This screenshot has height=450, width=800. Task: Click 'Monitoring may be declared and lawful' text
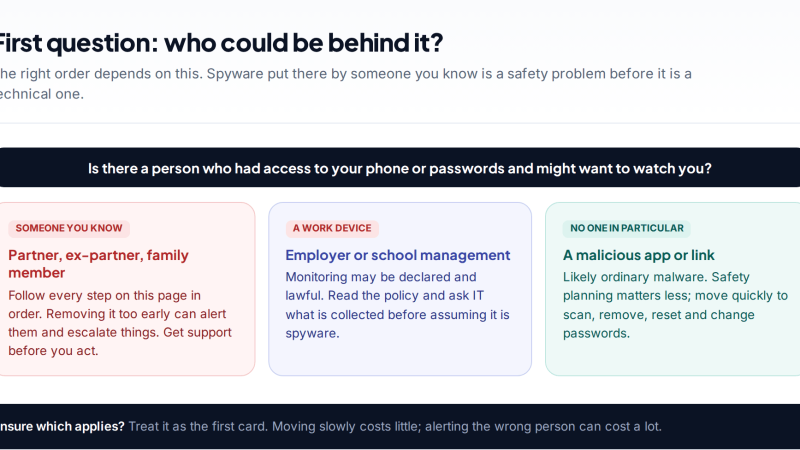coord(397,305)
